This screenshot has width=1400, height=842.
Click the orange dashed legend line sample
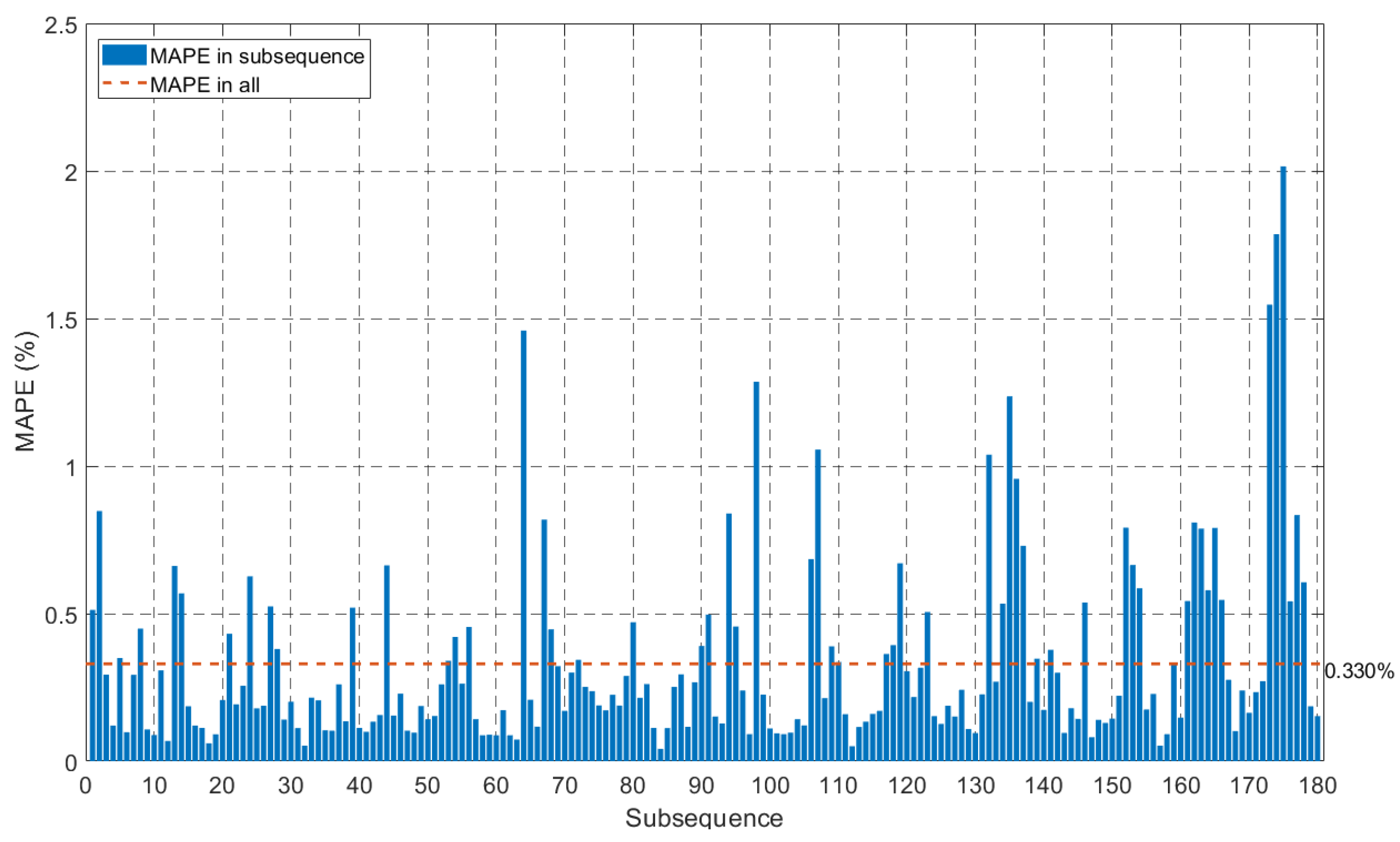124,84
